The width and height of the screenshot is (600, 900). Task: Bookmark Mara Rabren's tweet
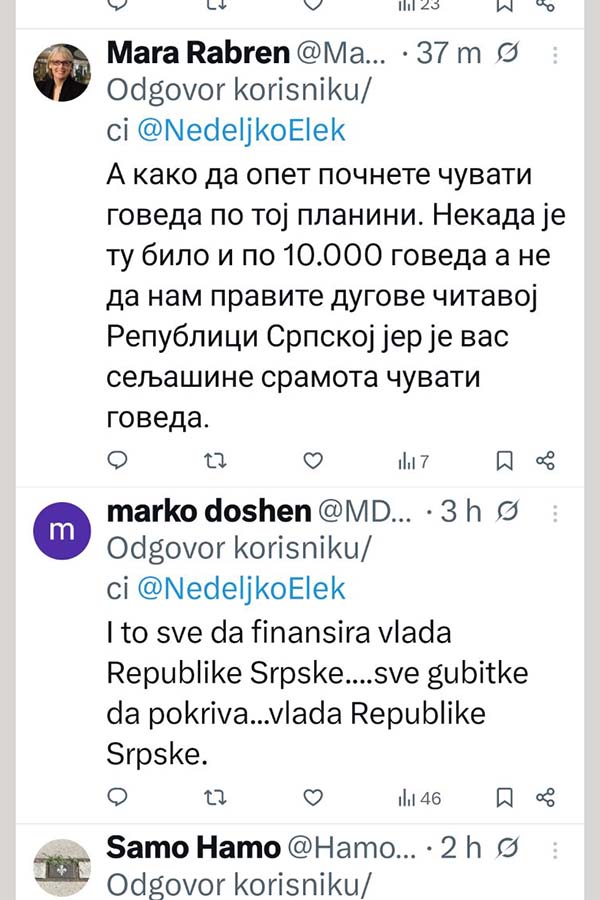pyautogui.click(x=506, y=460)
